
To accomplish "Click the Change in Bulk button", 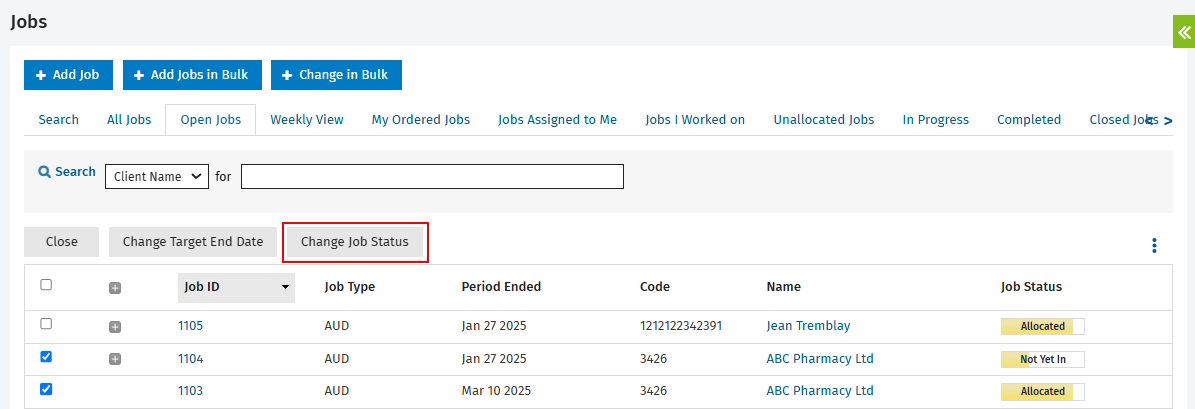I will (336, 75).
